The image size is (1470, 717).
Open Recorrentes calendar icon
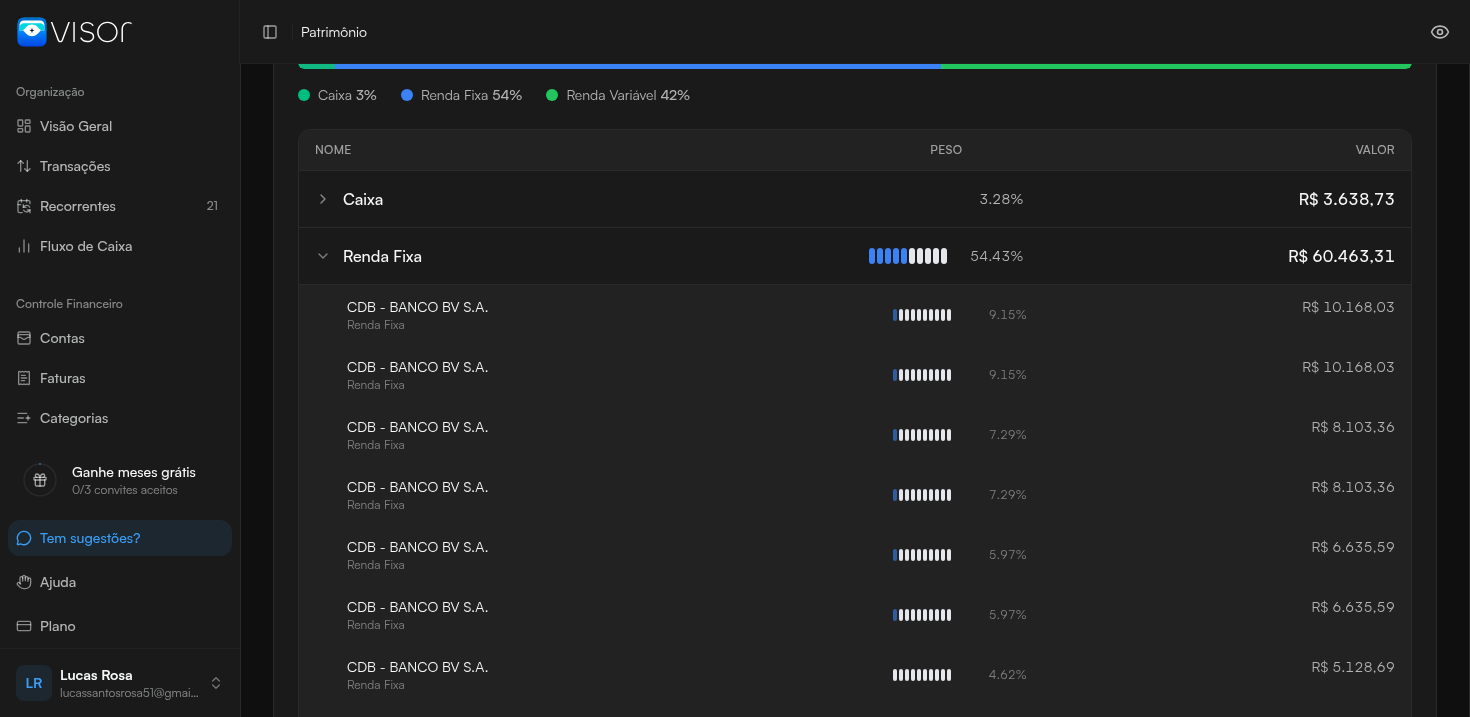pyautogui.click(x=24, y=207)
